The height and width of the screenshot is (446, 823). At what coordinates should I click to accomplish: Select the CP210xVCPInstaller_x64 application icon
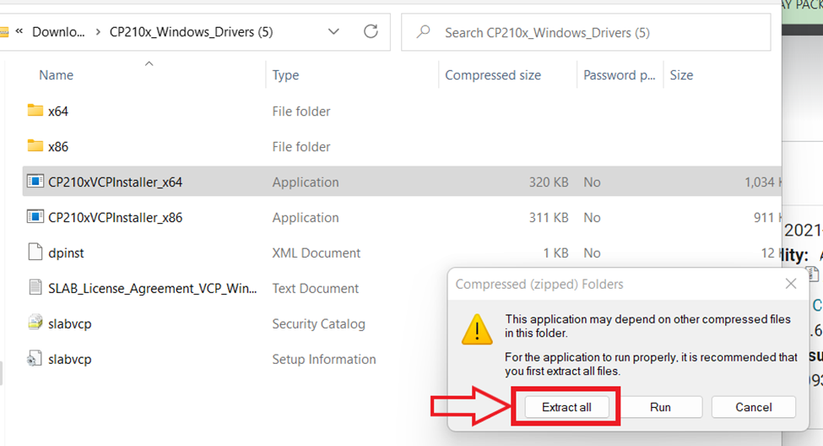pos(35,182)
